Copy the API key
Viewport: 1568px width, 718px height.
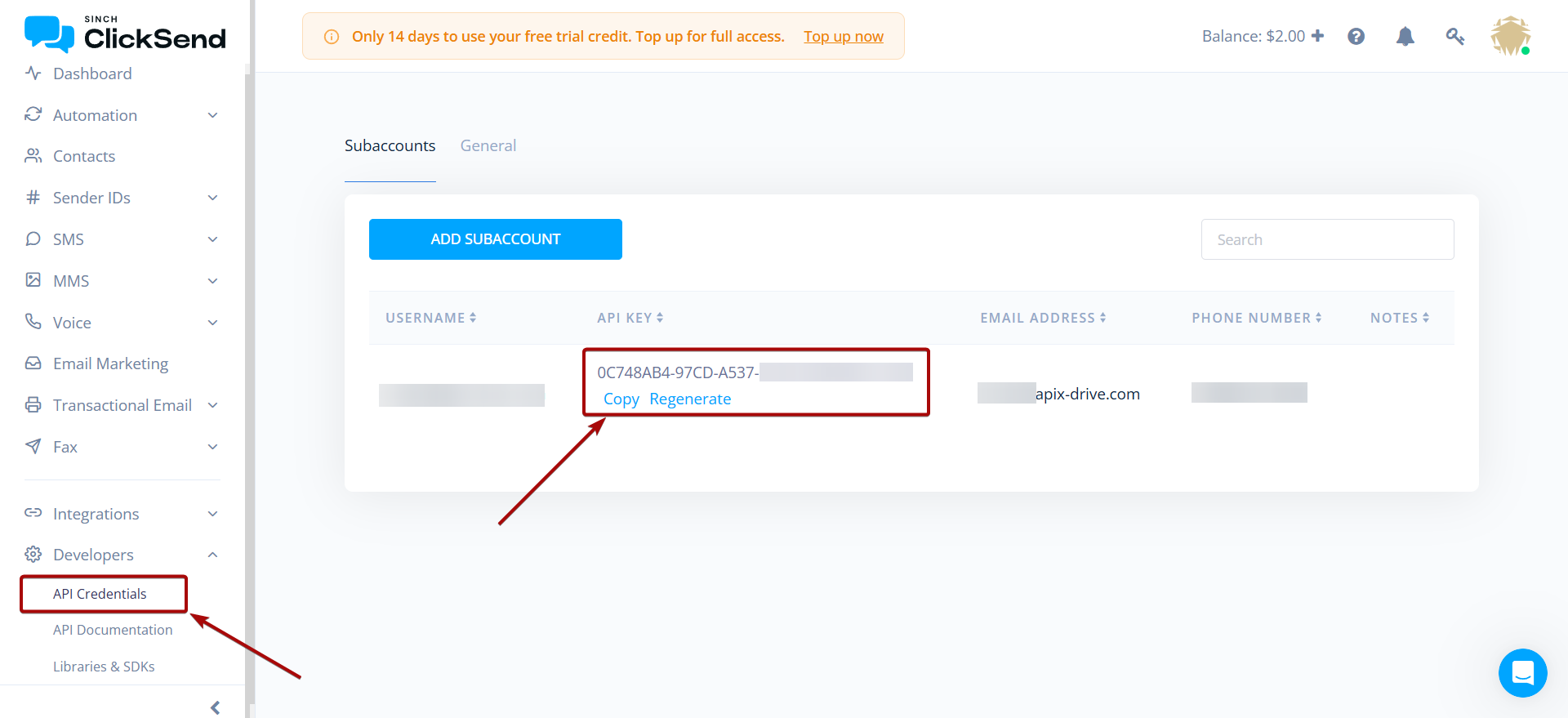tap(621, 399)
